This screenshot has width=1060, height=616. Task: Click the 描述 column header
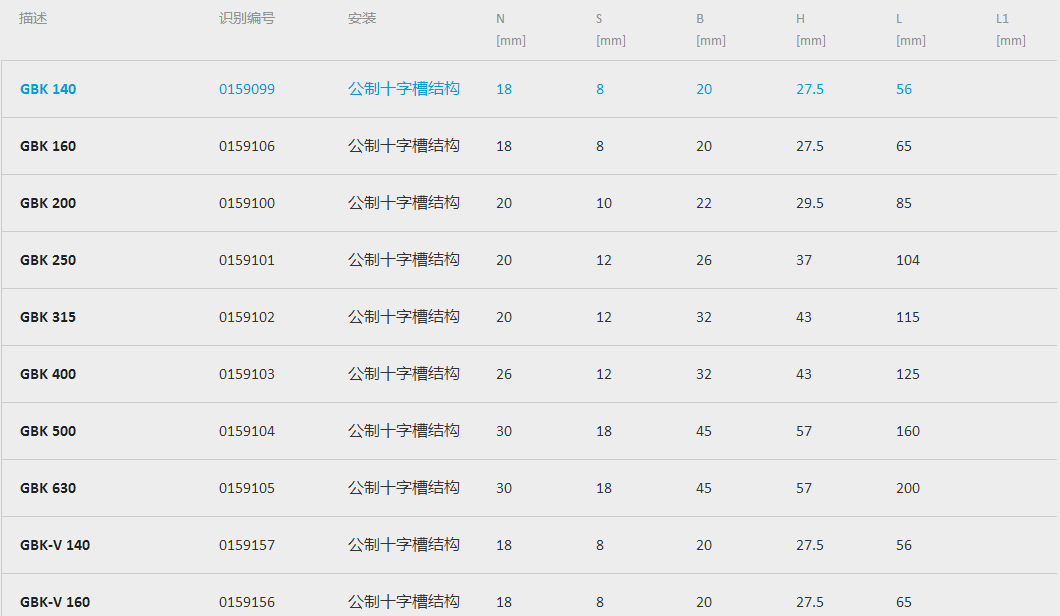(33, 18)
